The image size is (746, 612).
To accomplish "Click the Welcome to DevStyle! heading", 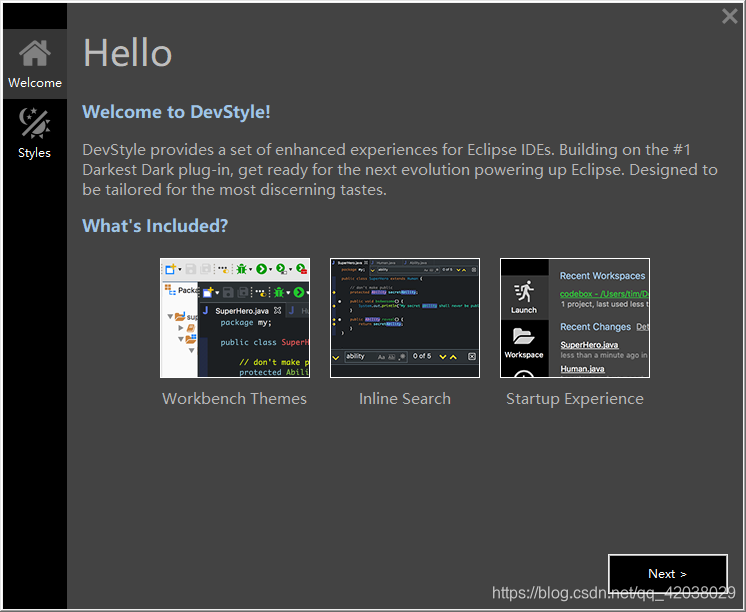I will click(x=177, y=112).
